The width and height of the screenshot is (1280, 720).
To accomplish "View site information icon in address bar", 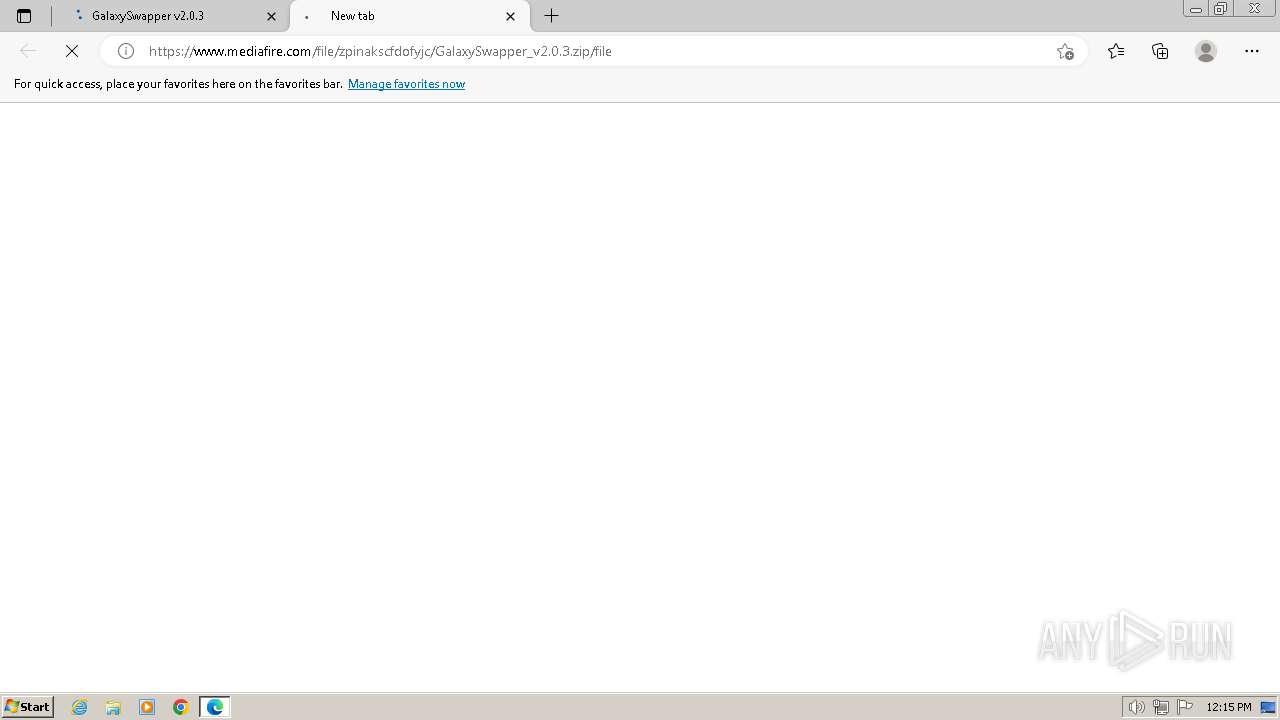I will [x=126, y=51].
